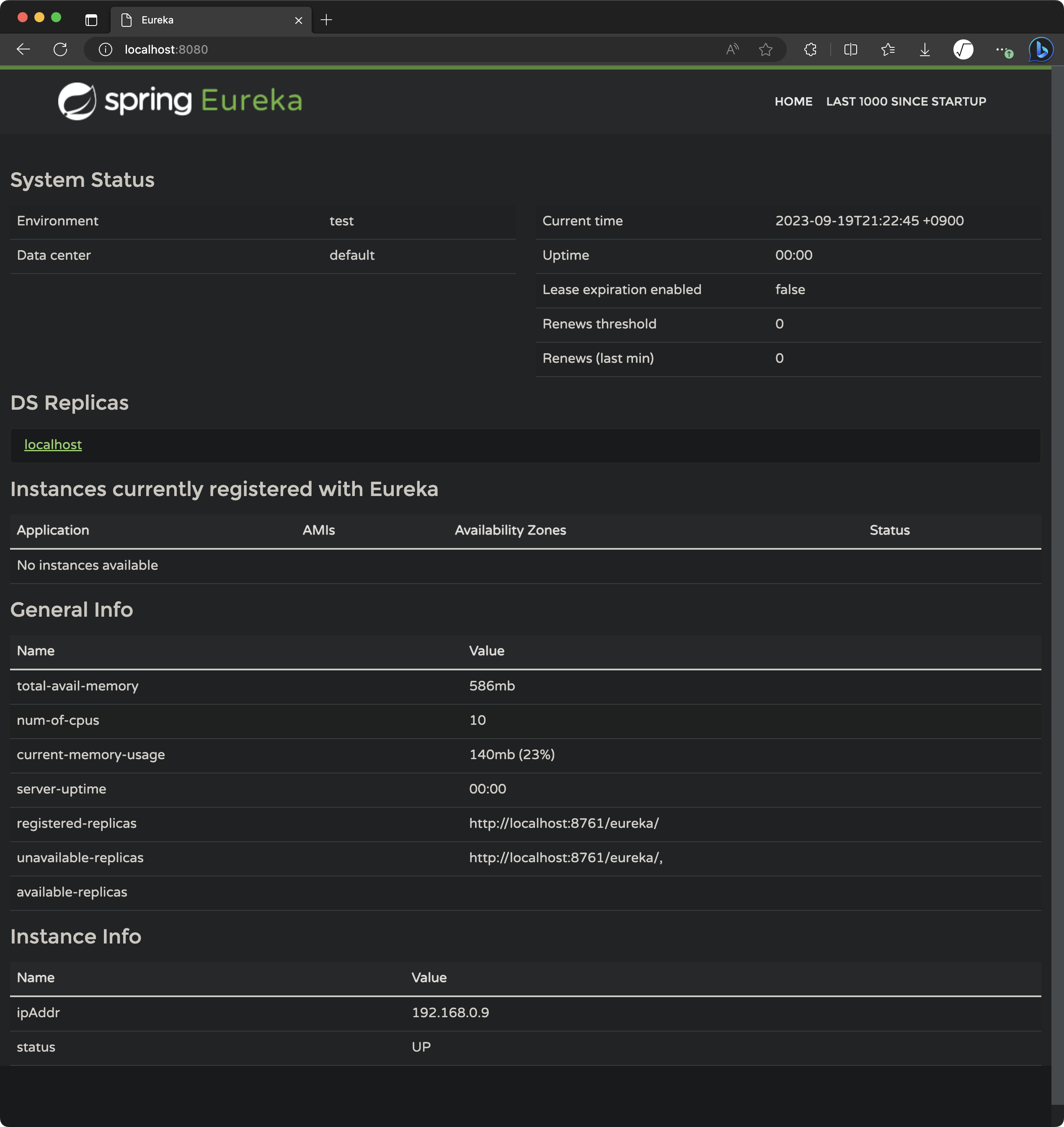Select status value 'UP'
1064x1127 pixels.
pyautogui.click(x=421, y=1047)
